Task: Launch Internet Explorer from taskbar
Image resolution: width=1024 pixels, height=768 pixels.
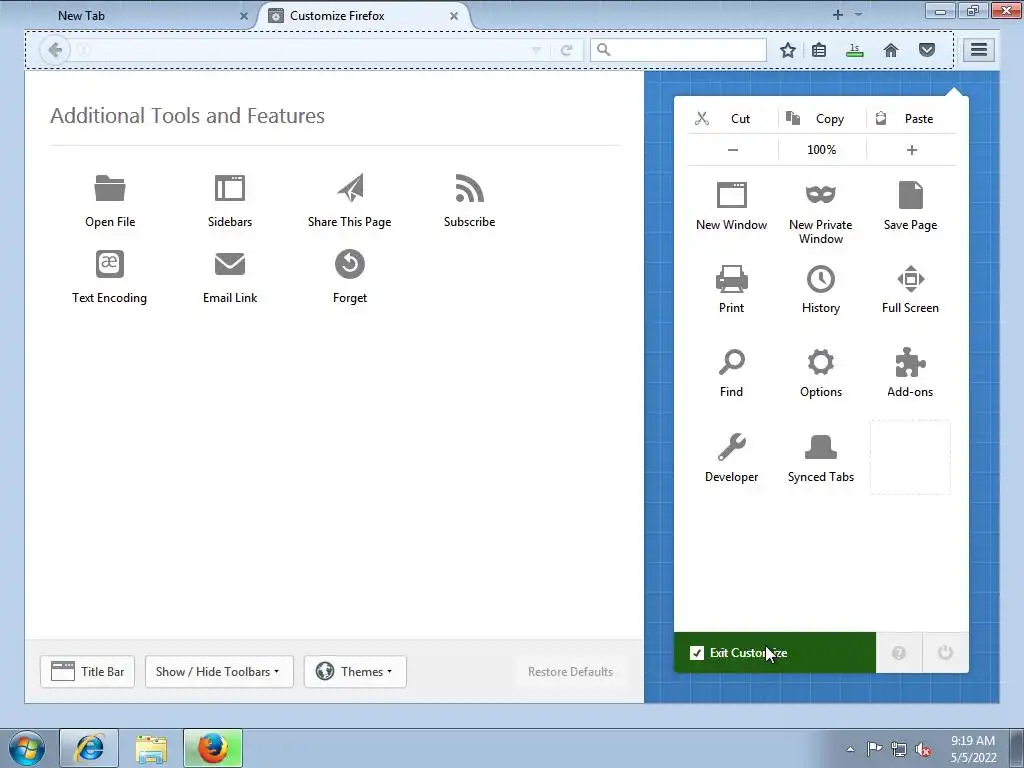Action: click(x=89, y=748)
